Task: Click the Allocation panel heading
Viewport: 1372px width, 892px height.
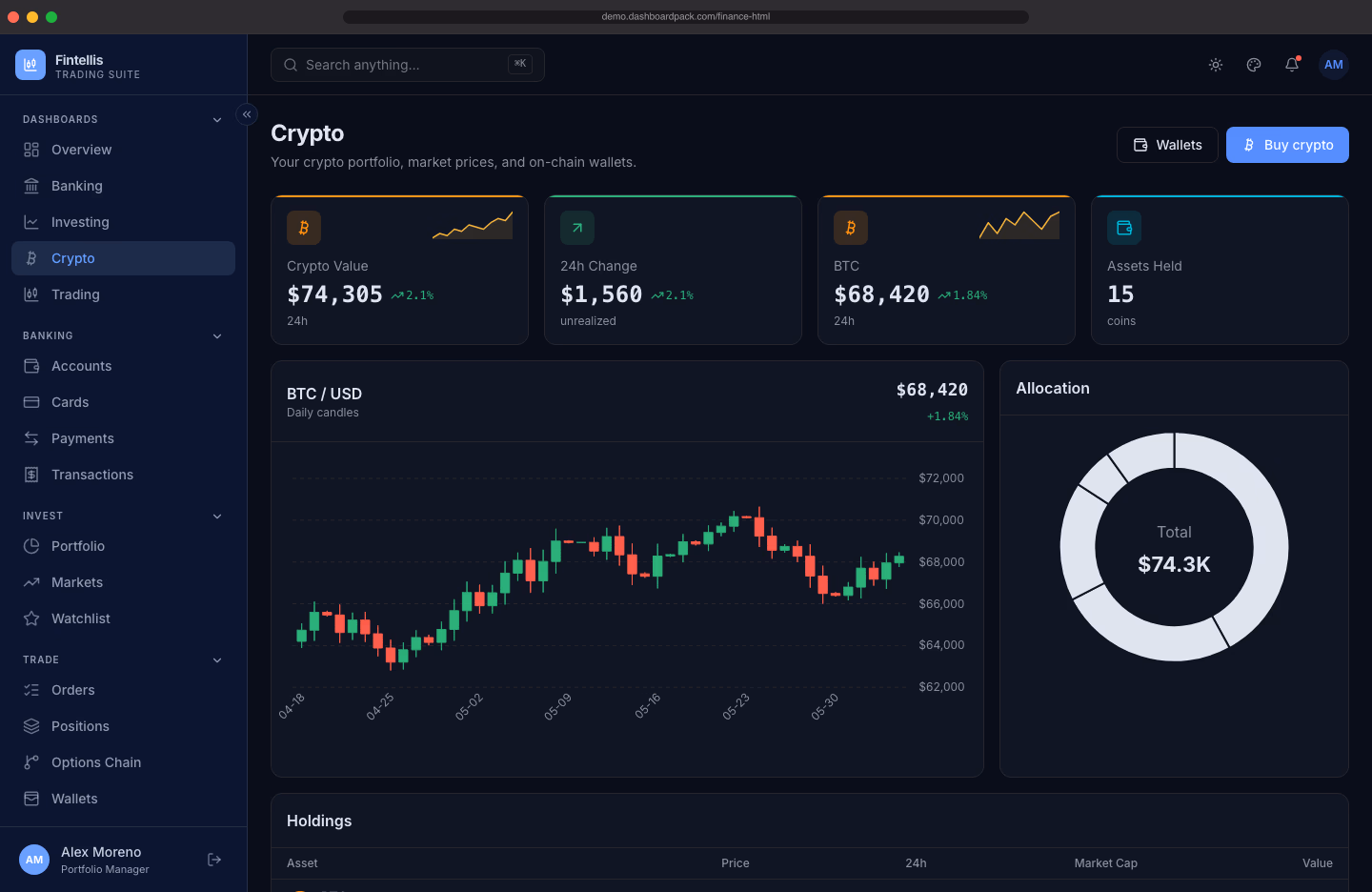Action: click(1053, 388)
